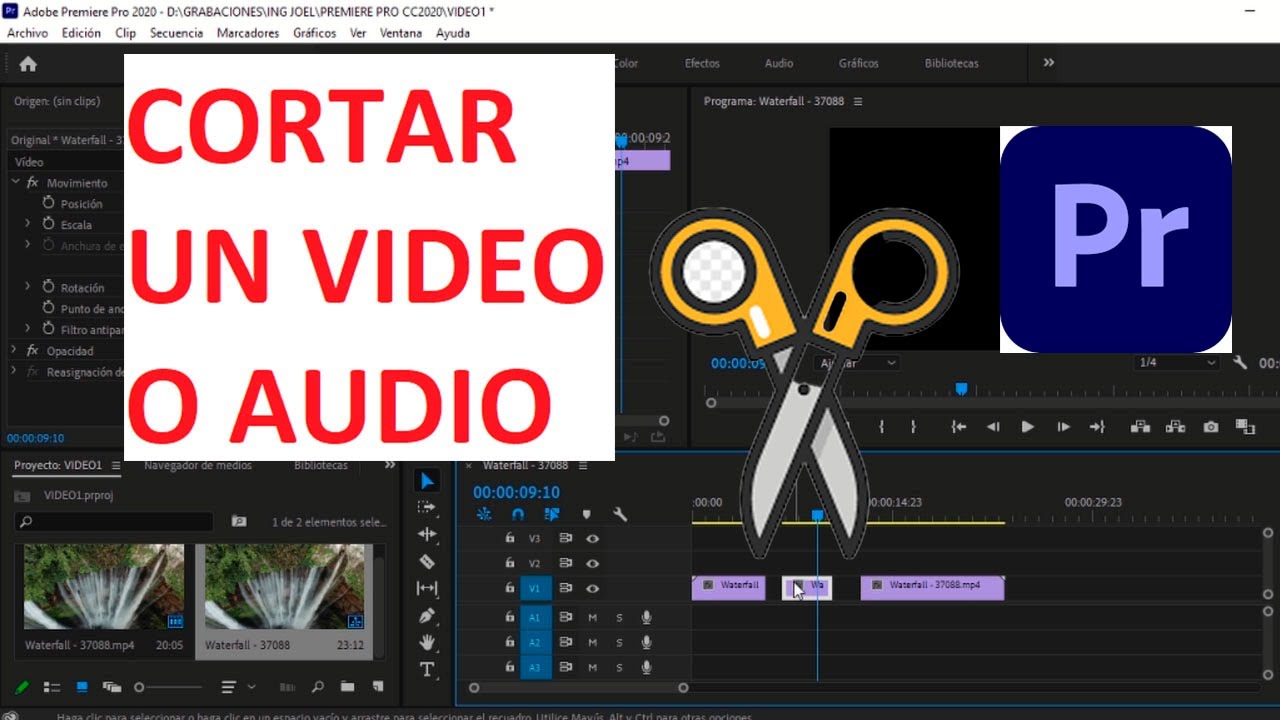The height and width of the screenshot is (720, 1280).
Task: Select the Track Select Forward tool
Action: click(x=427, y=508)
